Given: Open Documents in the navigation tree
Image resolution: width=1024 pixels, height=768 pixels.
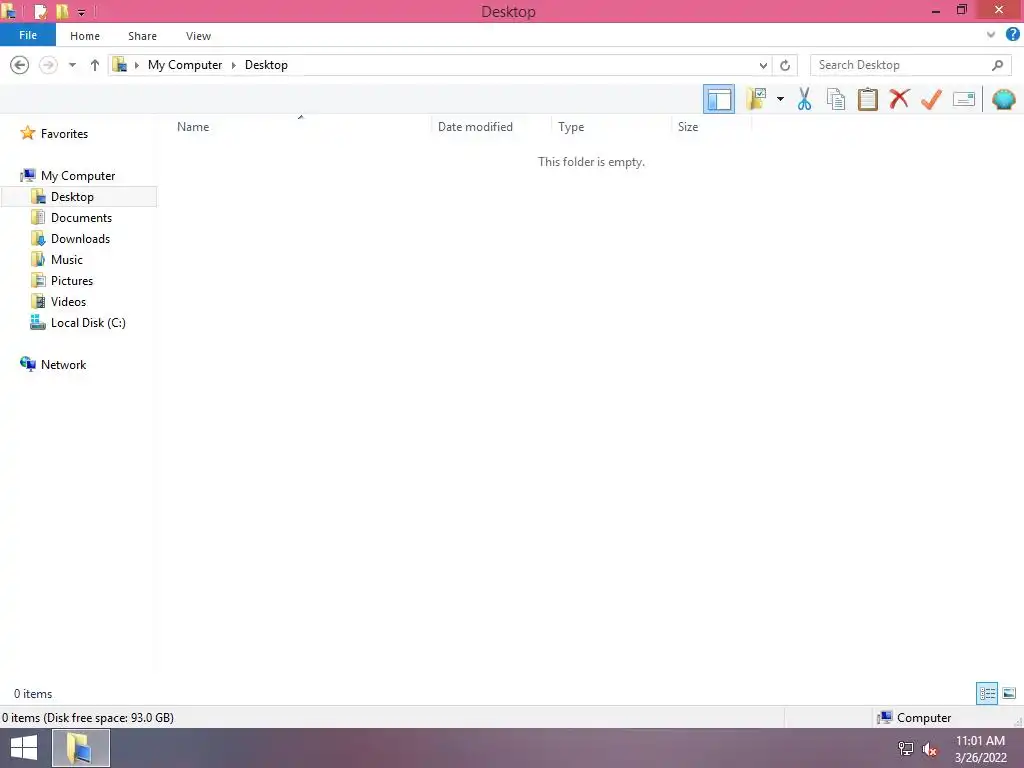Looking at the screenshot, I should (x=81, y=217).
